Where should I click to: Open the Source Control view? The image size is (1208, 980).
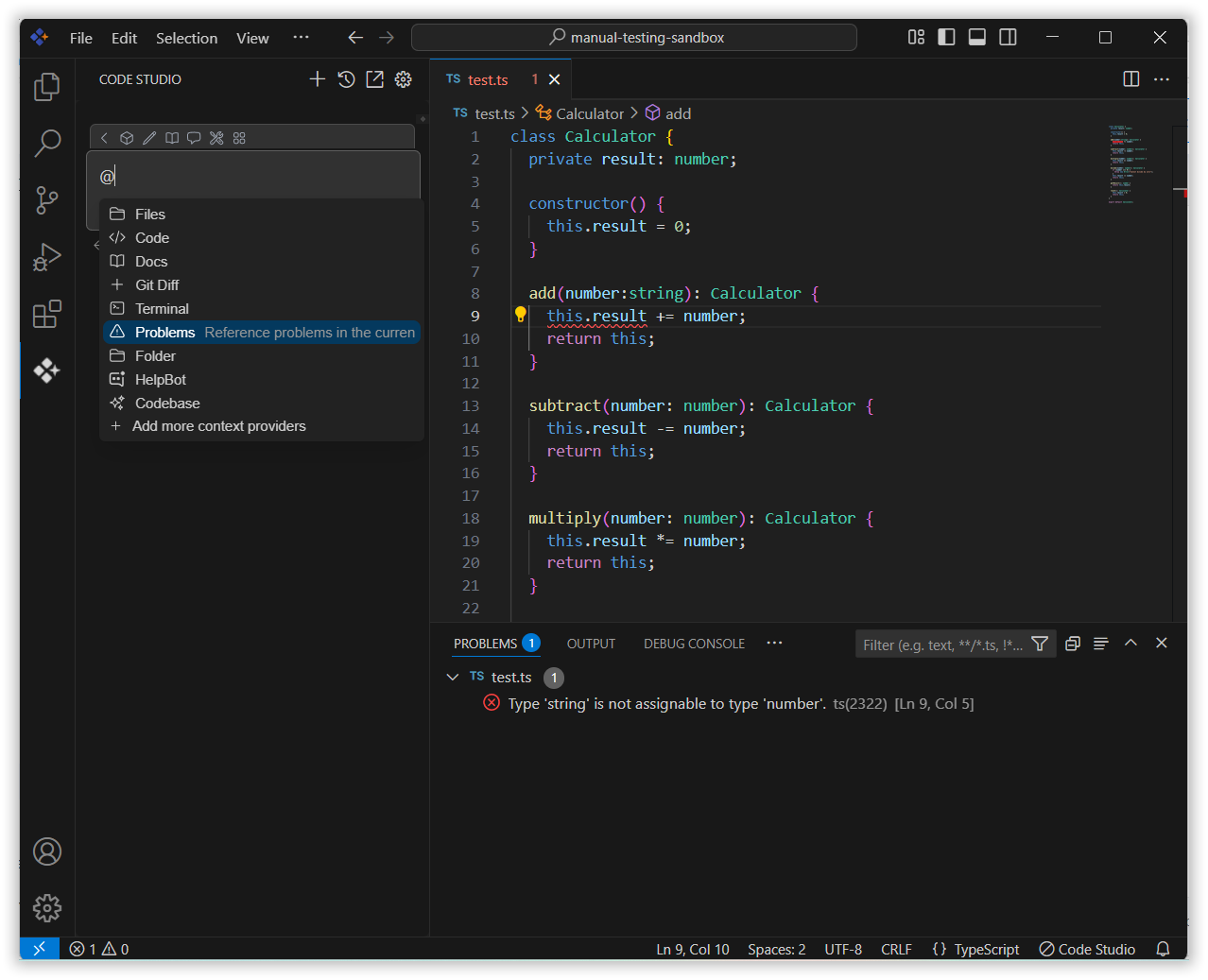tap(46, 200)
